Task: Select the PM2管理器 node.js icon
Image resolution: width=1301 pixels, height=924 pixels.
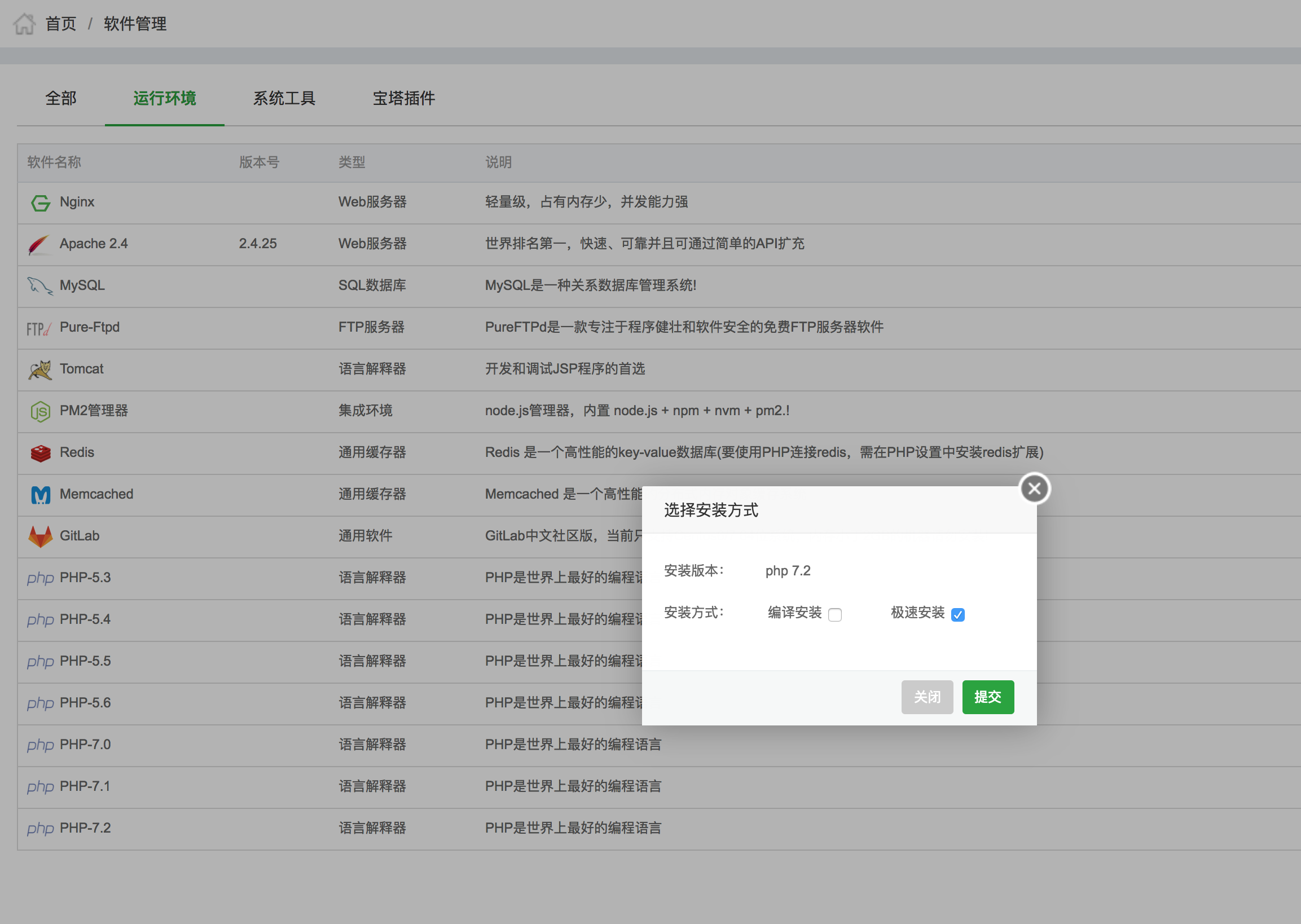Action: pyautogui.click(x=40, y=411)
